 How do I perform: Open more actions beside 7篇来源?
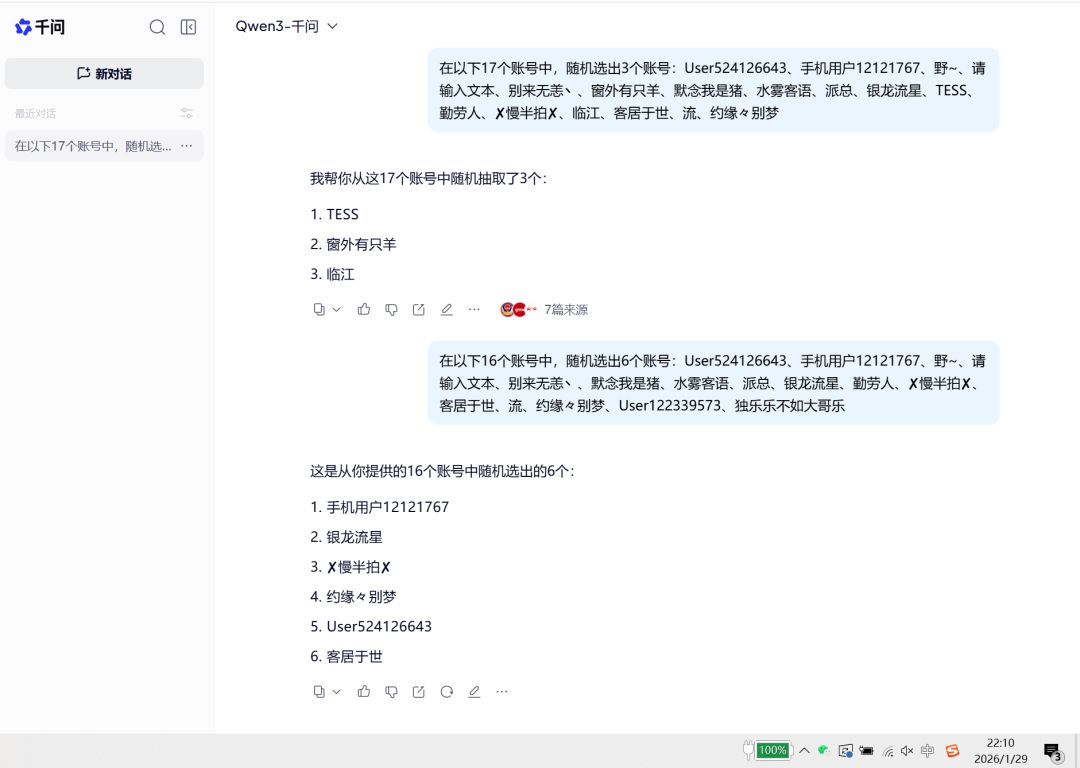474,309
